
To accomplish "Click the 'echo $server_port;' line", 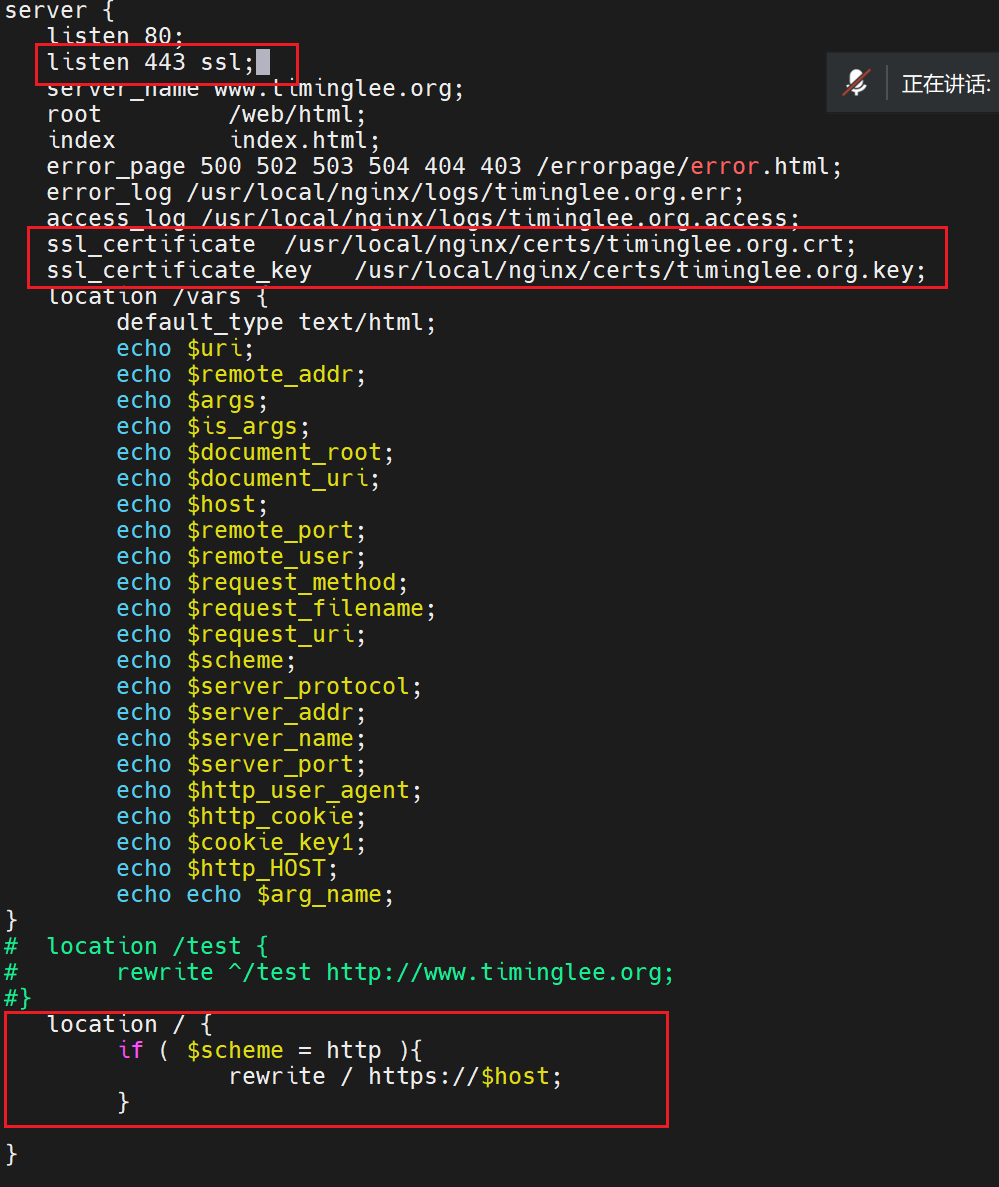I will pos(241,764).
